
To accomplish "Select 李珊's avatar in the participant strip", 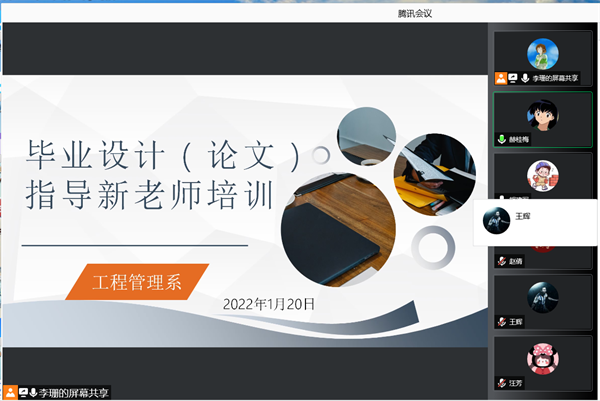I will pyautogui.click(x=543, y=54).
